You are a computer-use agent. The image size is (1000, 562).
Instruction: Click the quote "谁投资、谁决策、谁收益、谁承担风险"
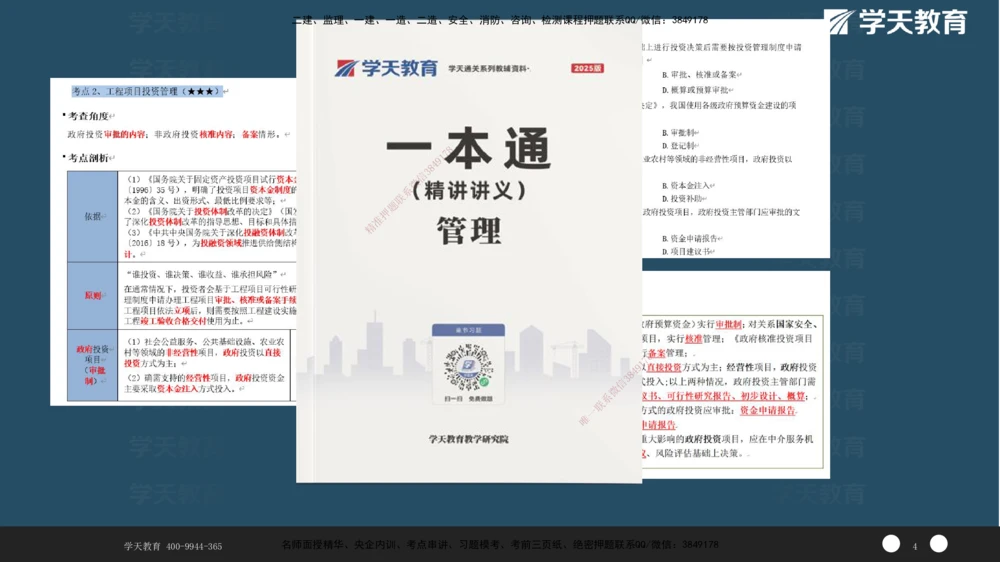pos(203,274)
